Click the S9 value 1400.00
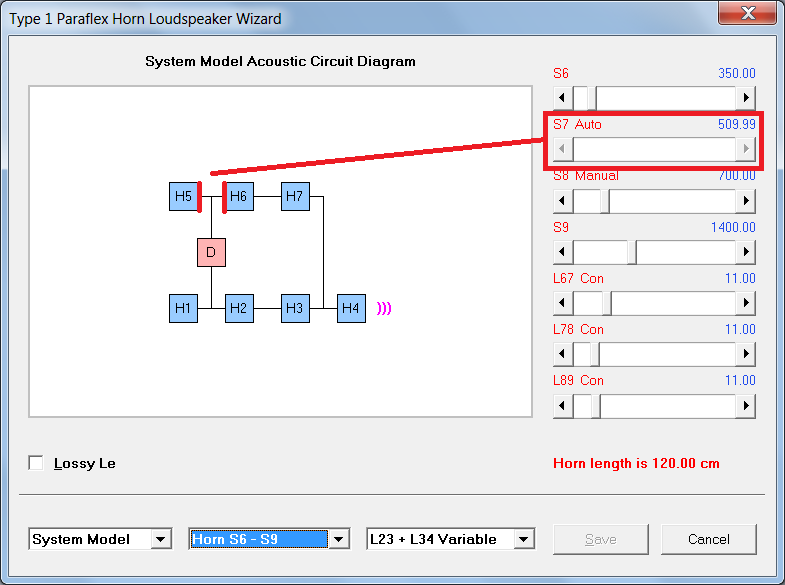785x585 pixels. pyautogui.click(x=733, y=227)
